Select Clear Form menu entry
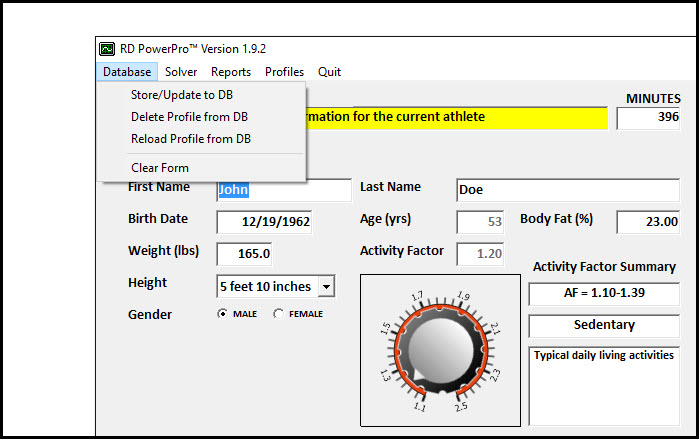Image resolution: width=699 pixels, height=439 pixels. pyautogui.click(x=160, y=168)
